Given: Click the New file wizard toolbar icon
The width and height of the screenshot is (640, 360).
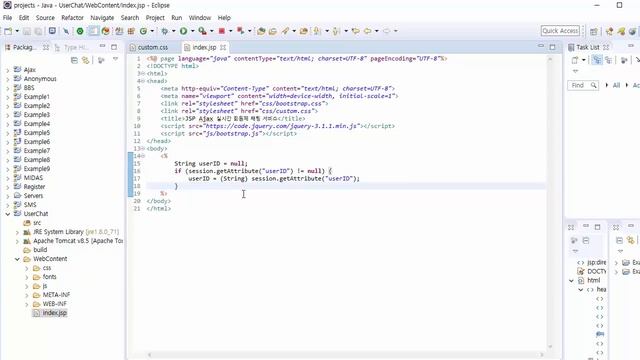Looking at the screenshot, I should [x=8, y=31].
